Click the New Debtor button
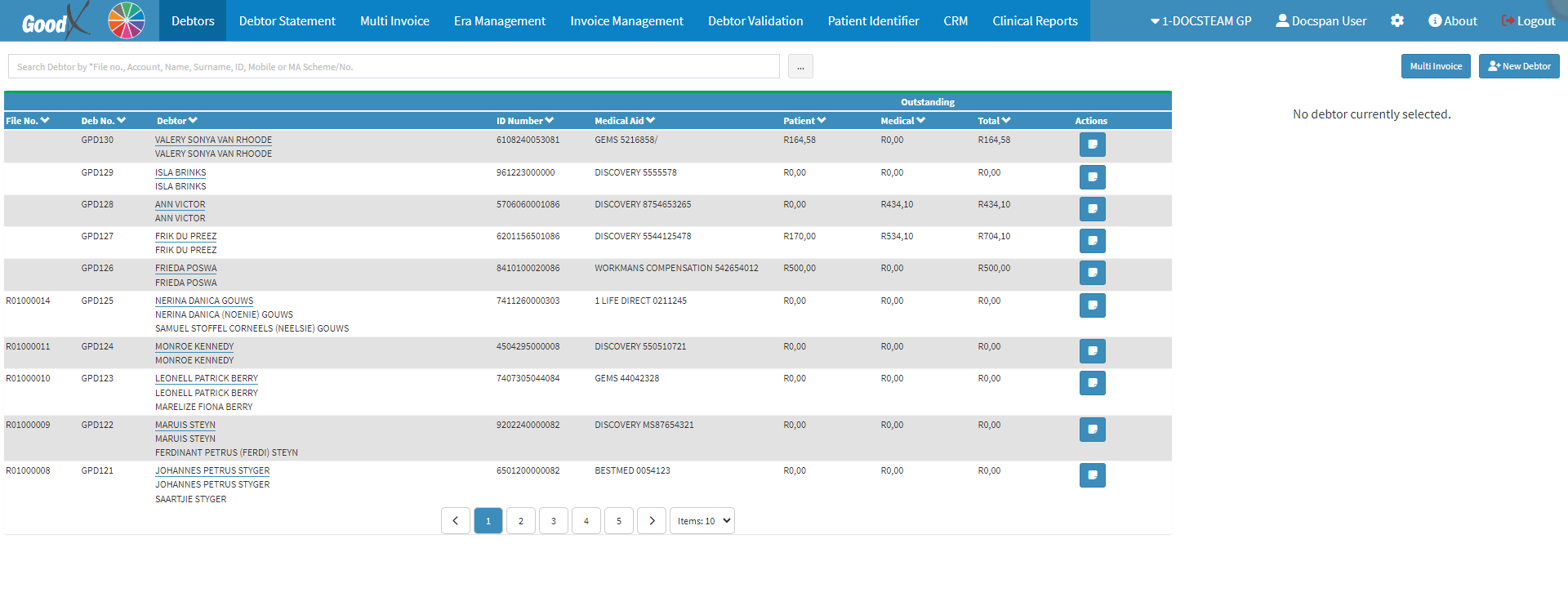 point(1518,66)
